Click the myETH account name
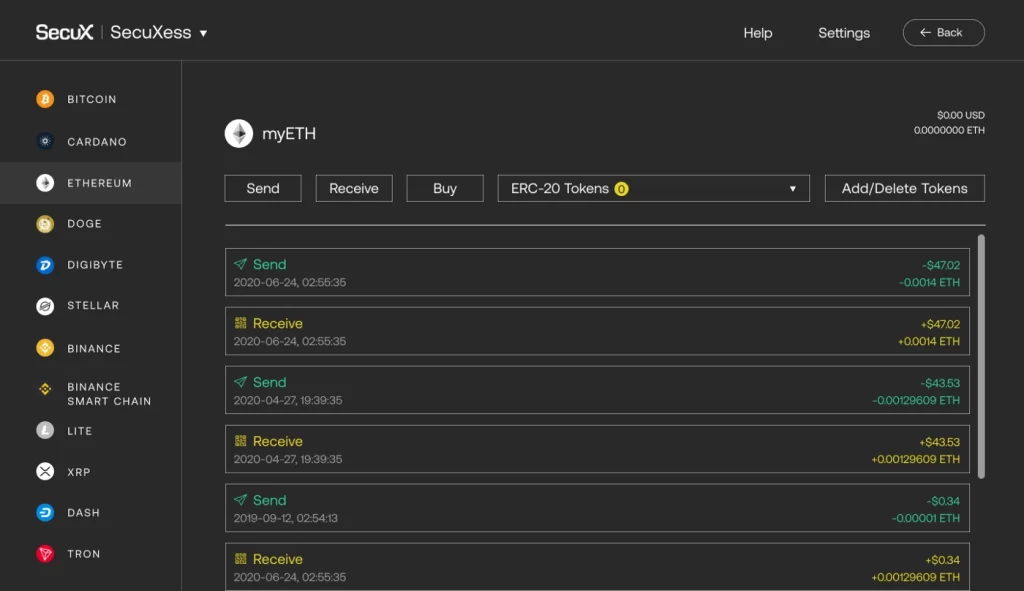Viewport: 1024px width, 591px height. coord(289,133)
